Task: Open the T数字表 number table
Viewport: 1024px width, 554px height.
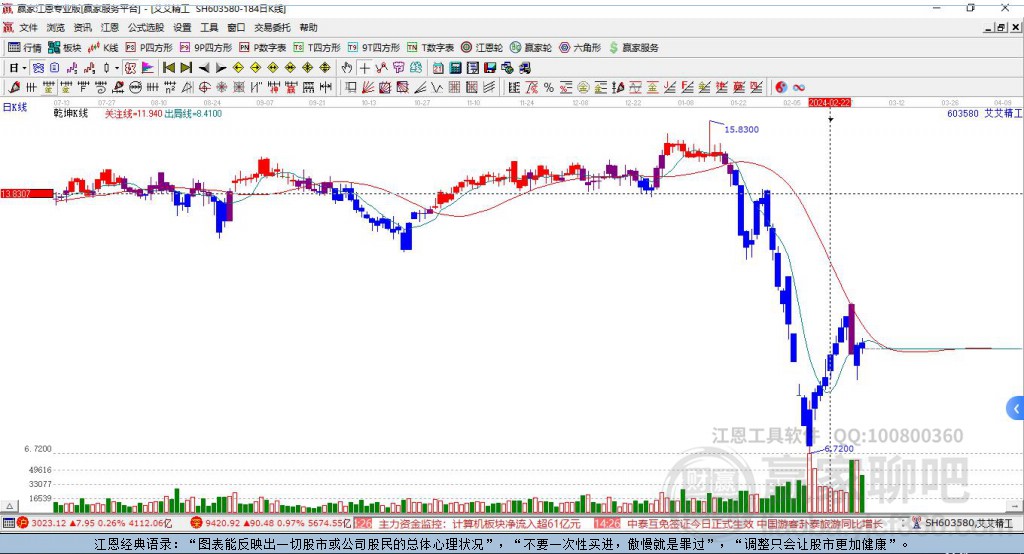Action: (x=430, y=48)
